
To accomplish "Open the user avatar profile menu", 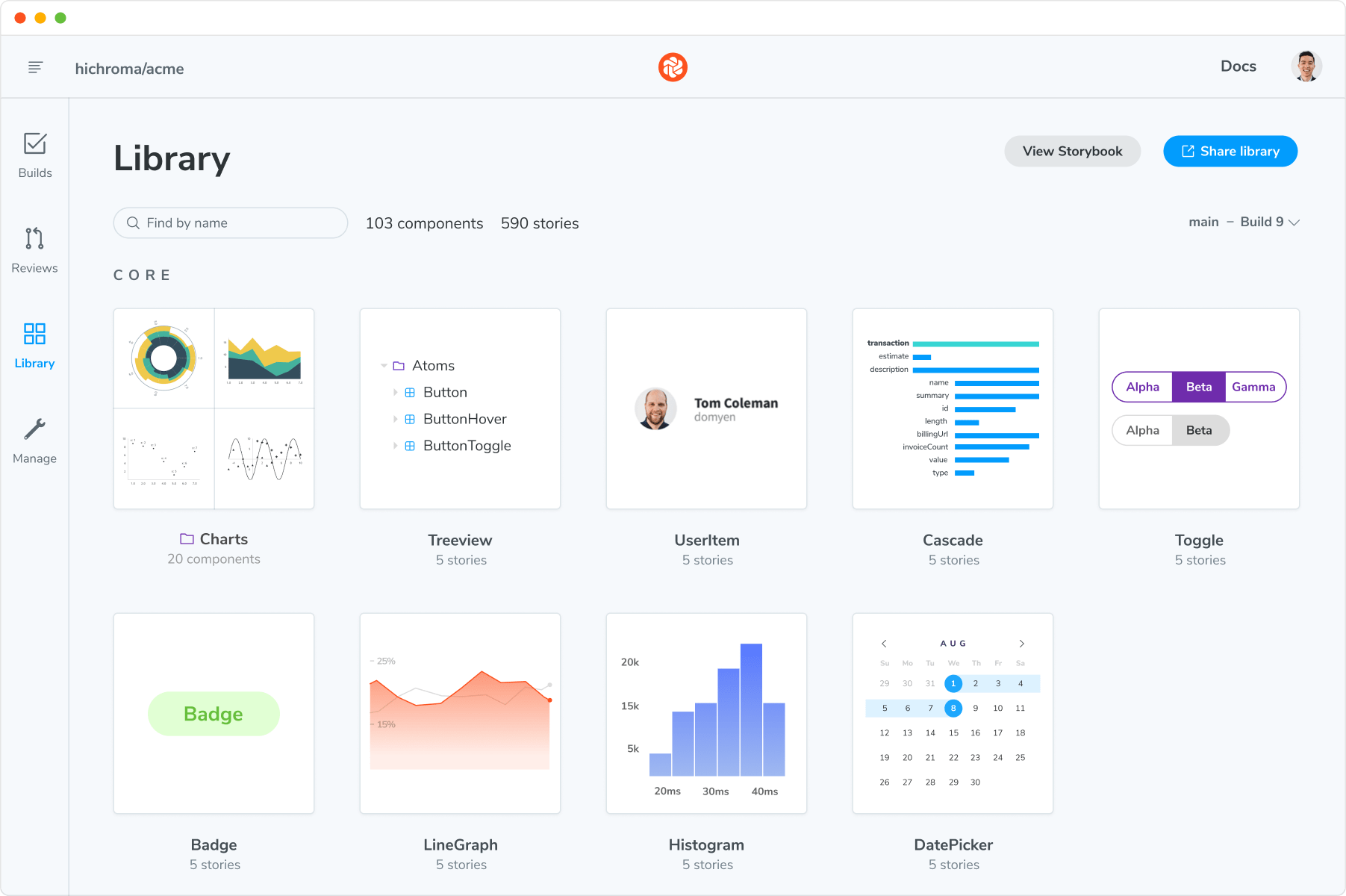I will 1306,66.
